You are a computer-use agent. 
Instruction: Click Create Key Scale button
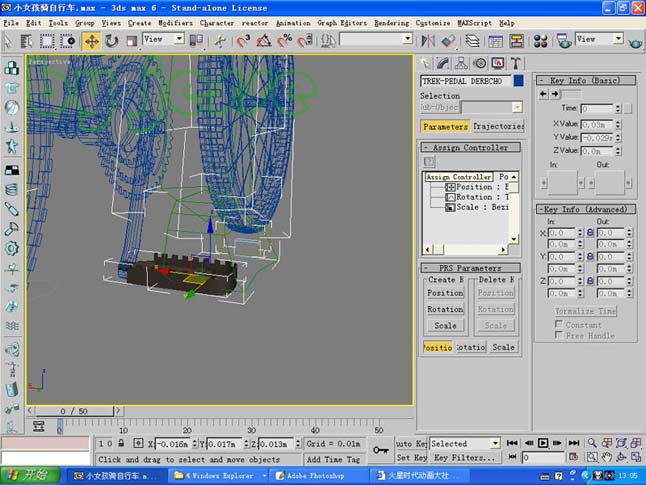pyautogui.click(x=445, y=326)
